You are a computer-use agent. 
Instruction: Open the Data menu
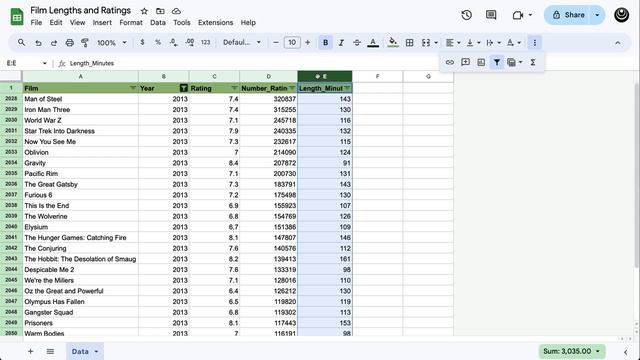click(158, 22)
